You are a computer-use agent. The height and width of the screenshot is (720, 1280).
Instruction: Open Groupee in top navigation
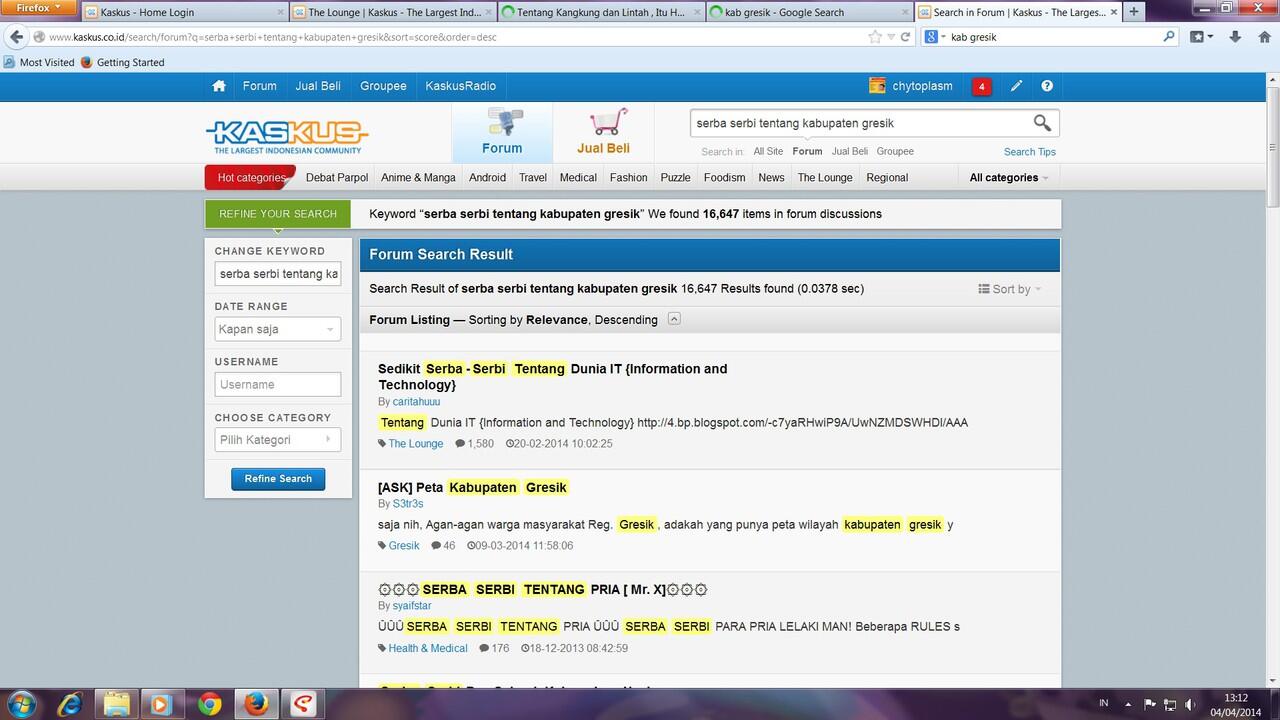(383, 86)
